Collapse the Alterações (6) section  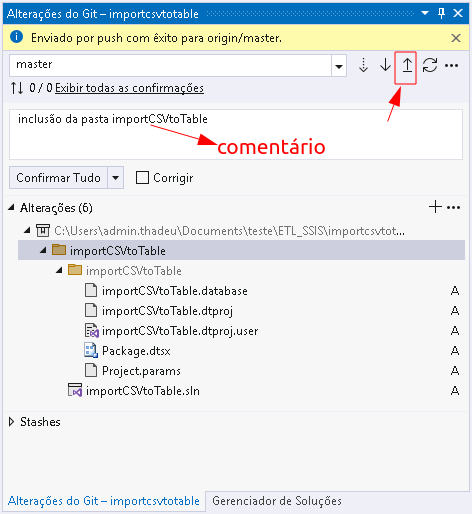coord(11,208)
